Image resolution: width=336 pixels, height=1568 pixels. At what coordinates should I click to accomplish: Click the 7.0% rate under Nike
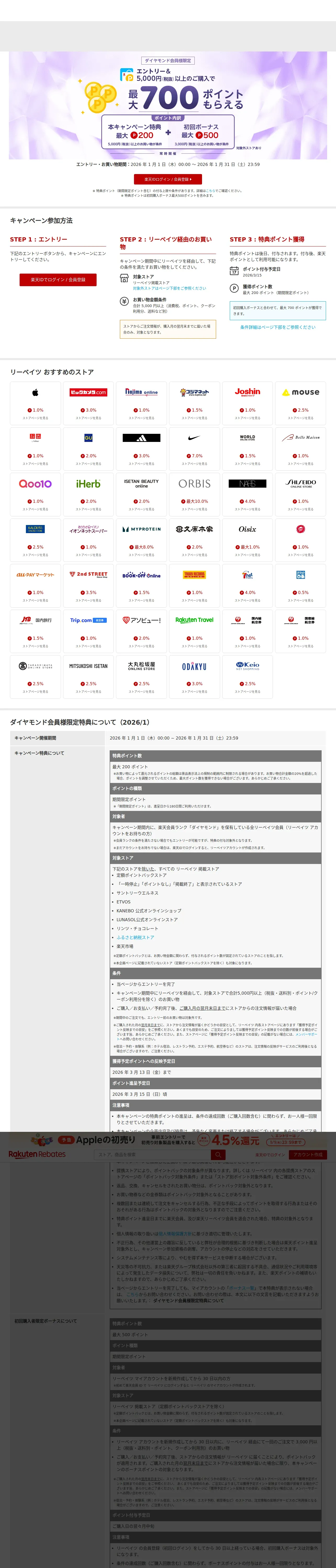point(194,456)
